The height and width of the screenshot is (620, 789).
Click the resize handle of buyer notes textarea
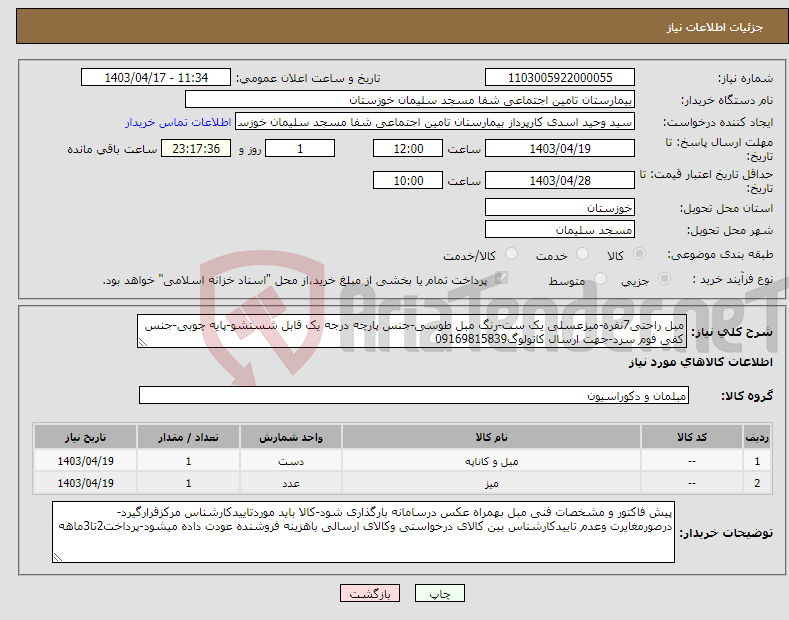[58, 557]
